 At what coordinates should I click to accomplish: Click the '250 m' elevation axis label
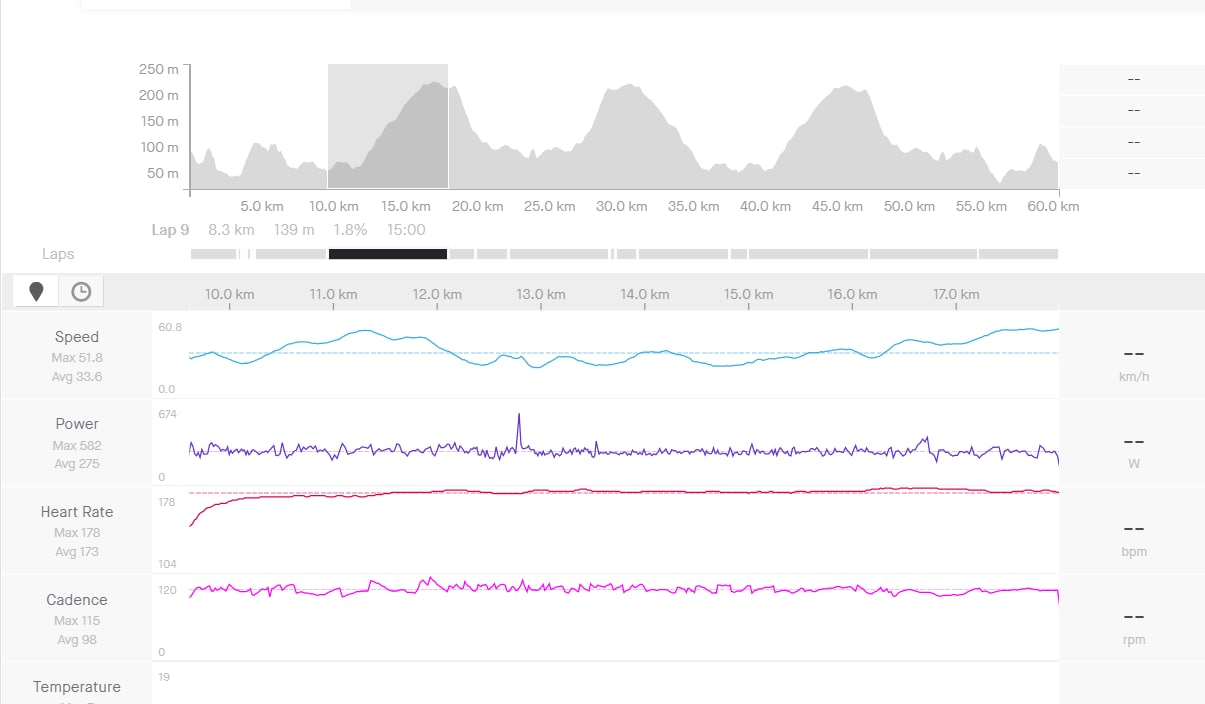[159, 69]
